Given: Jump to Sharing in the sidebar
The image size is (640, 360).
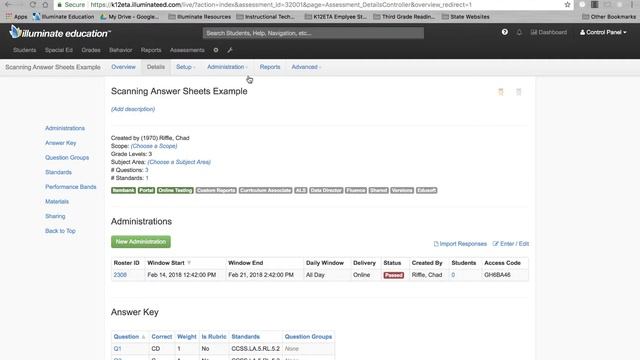Looking at the screenshot, I should [55, 216].
